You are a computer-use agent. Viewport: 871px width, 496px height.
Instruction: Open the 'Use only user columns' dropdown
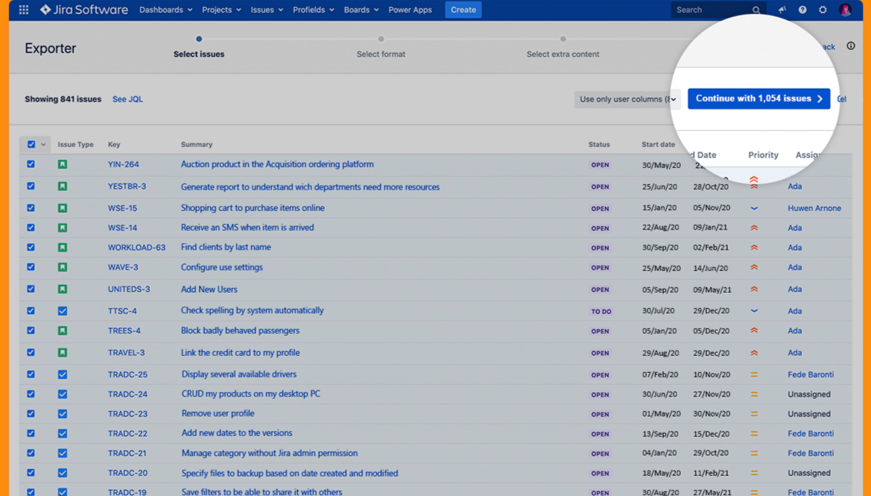point(627,99)
